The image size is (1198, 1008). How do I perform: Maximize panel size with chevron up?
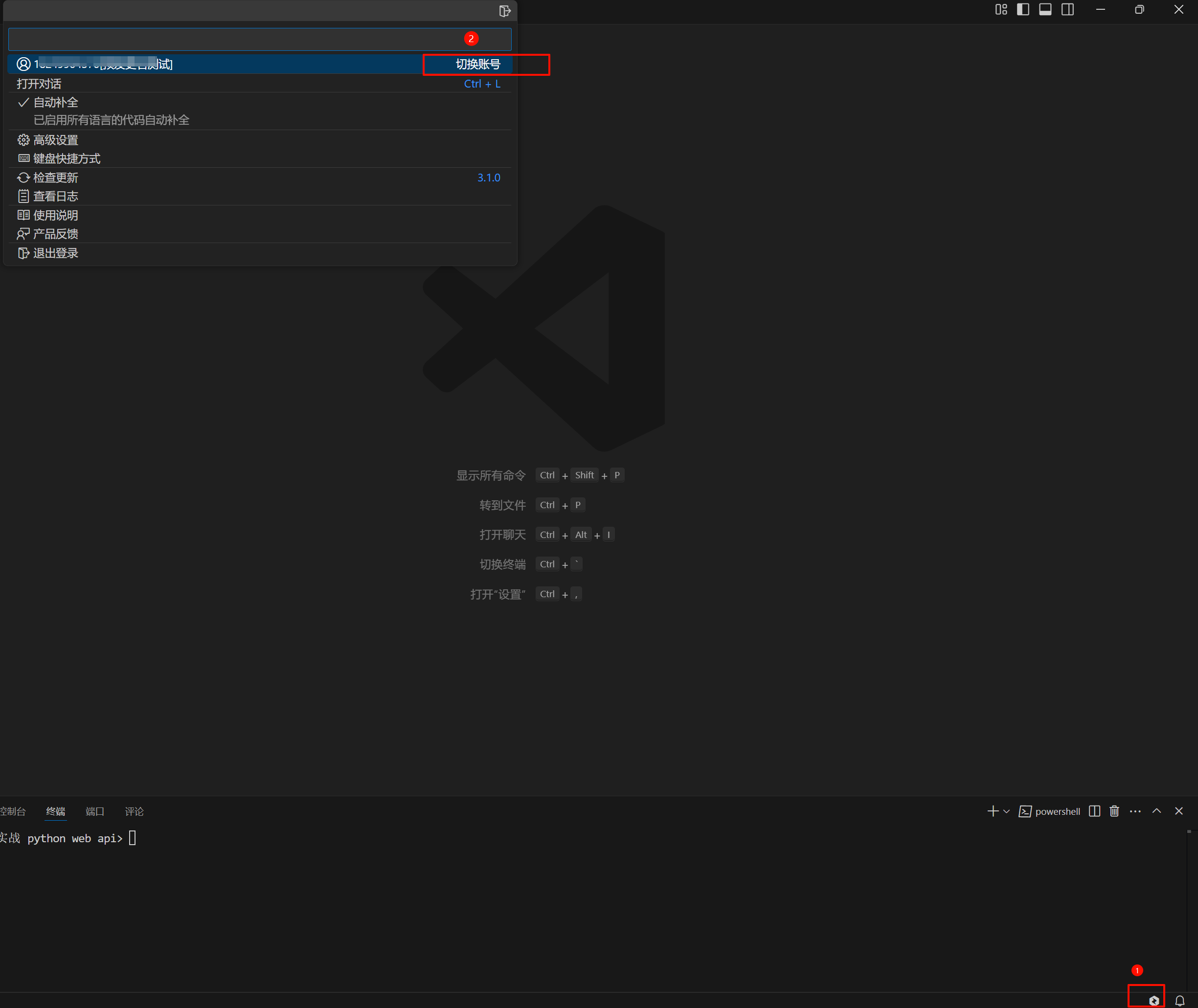coord(1156,811)
